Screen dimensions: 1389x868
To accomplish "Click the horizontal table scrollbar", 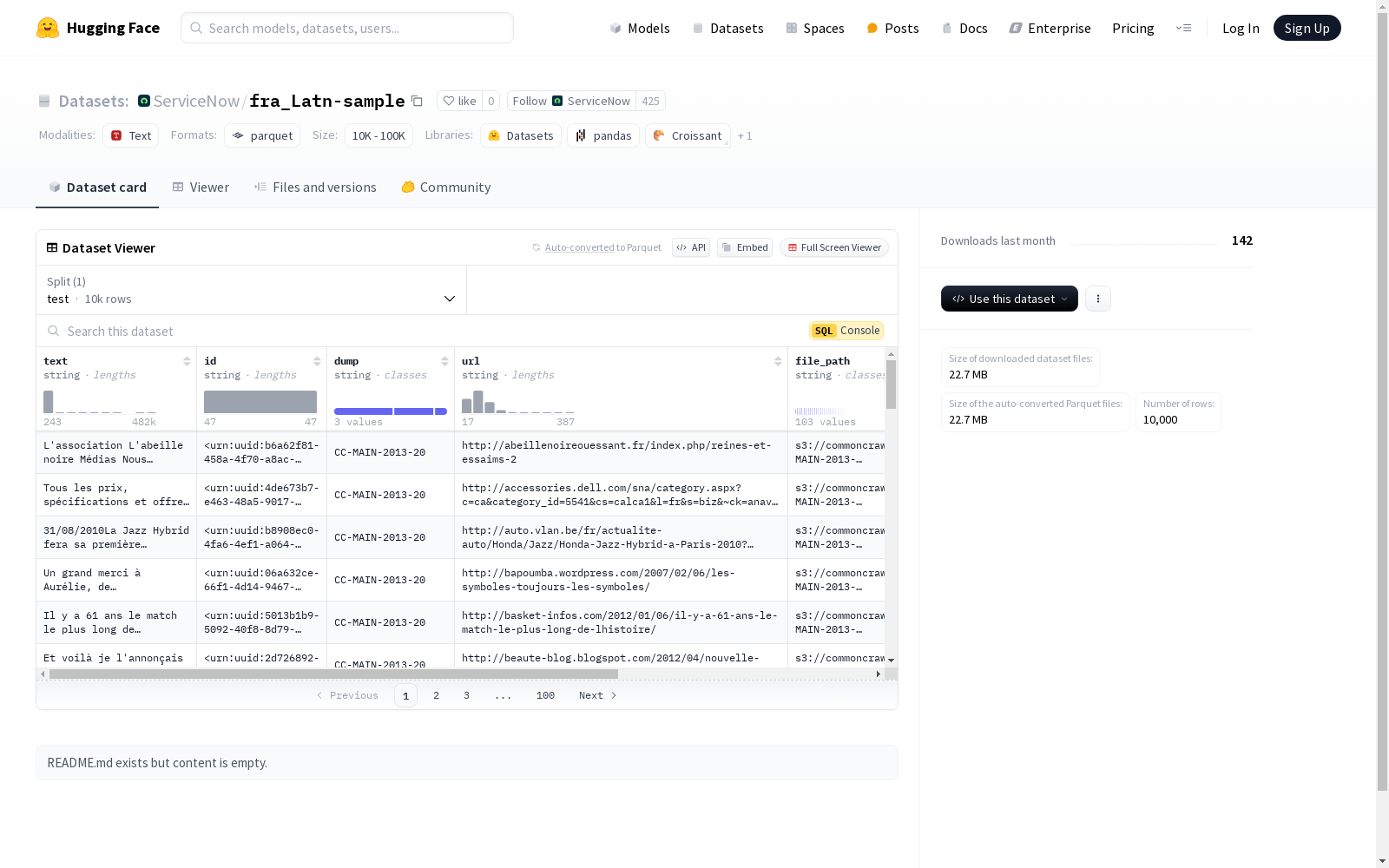I will tap(333, 674).
